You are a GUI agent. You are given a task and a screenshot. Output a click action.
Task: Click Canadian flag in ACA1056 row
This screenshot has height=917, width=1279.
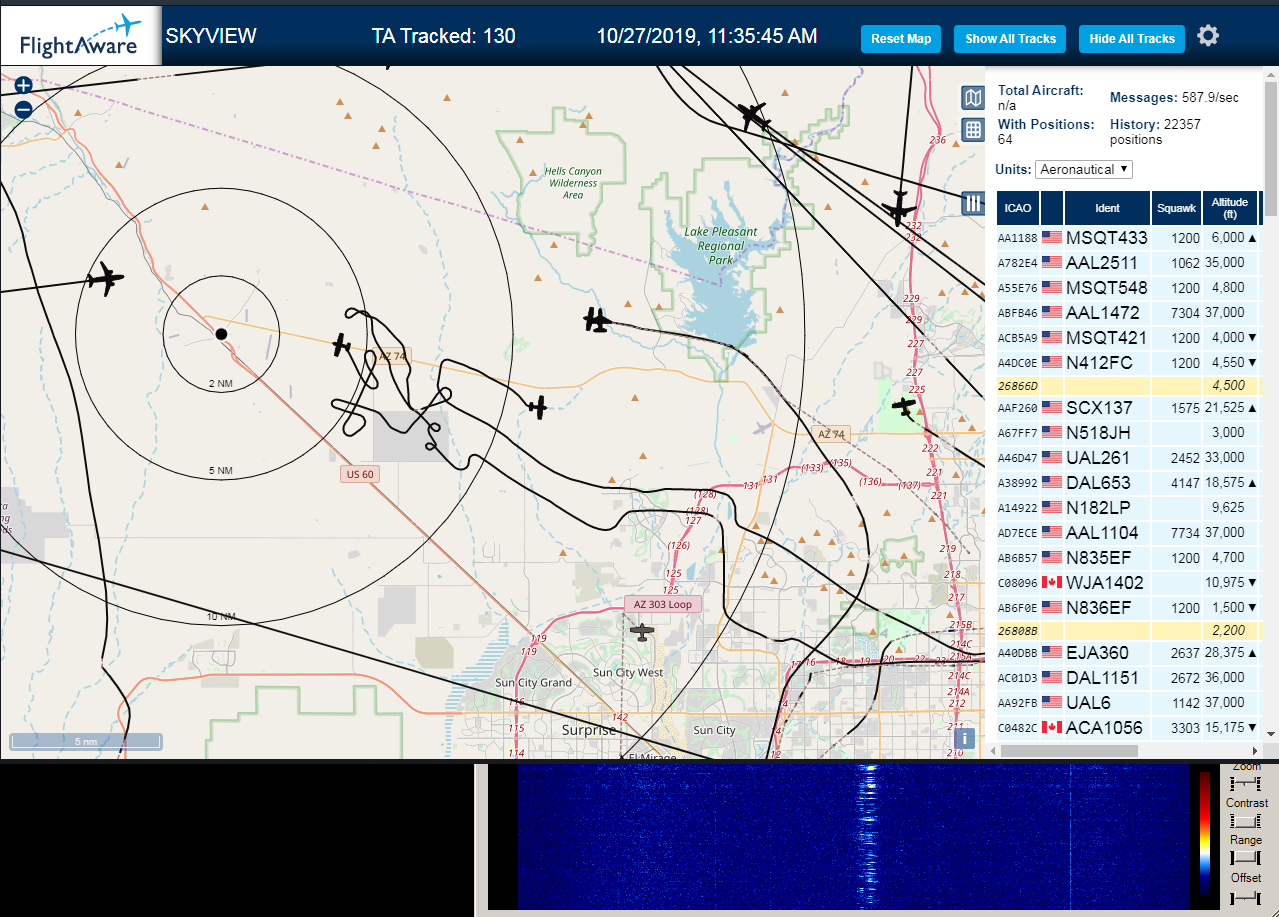tap(1051, 727)
